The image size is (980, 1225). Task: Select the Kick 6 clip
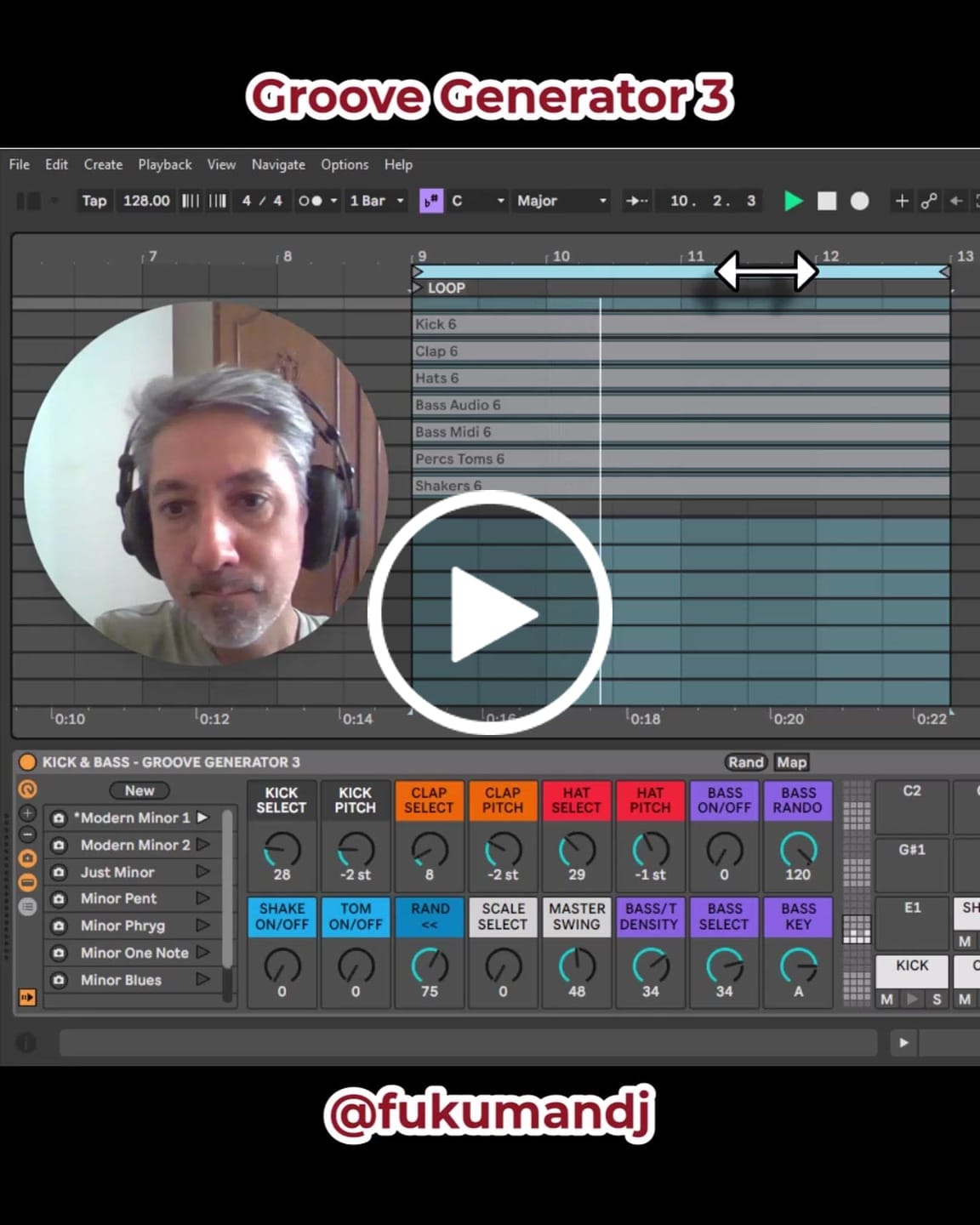pyautogui.click(x=681, y=324)
